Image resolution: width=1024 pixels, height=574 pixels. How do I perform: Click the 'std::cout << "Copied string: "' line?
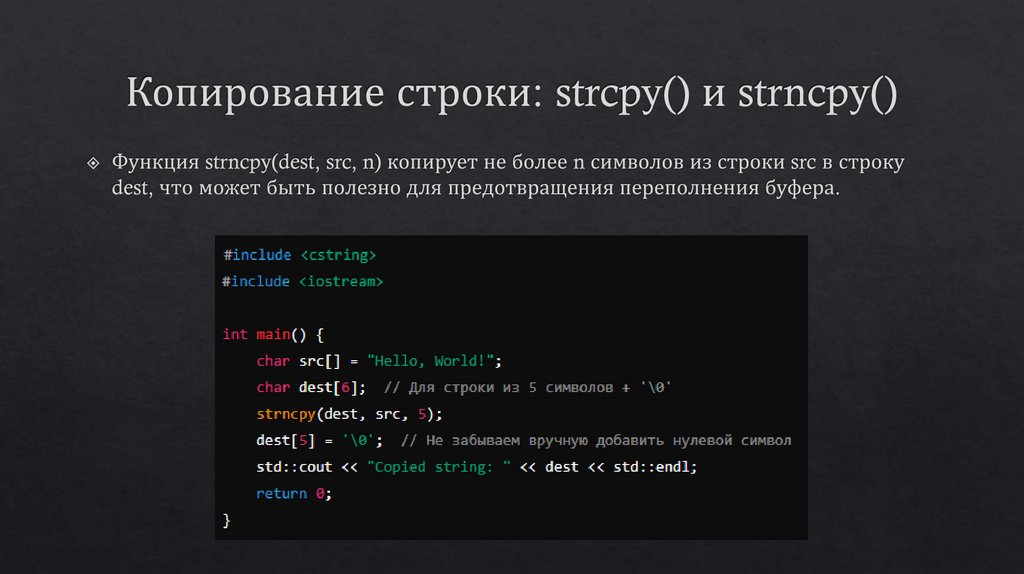[477, 468]
